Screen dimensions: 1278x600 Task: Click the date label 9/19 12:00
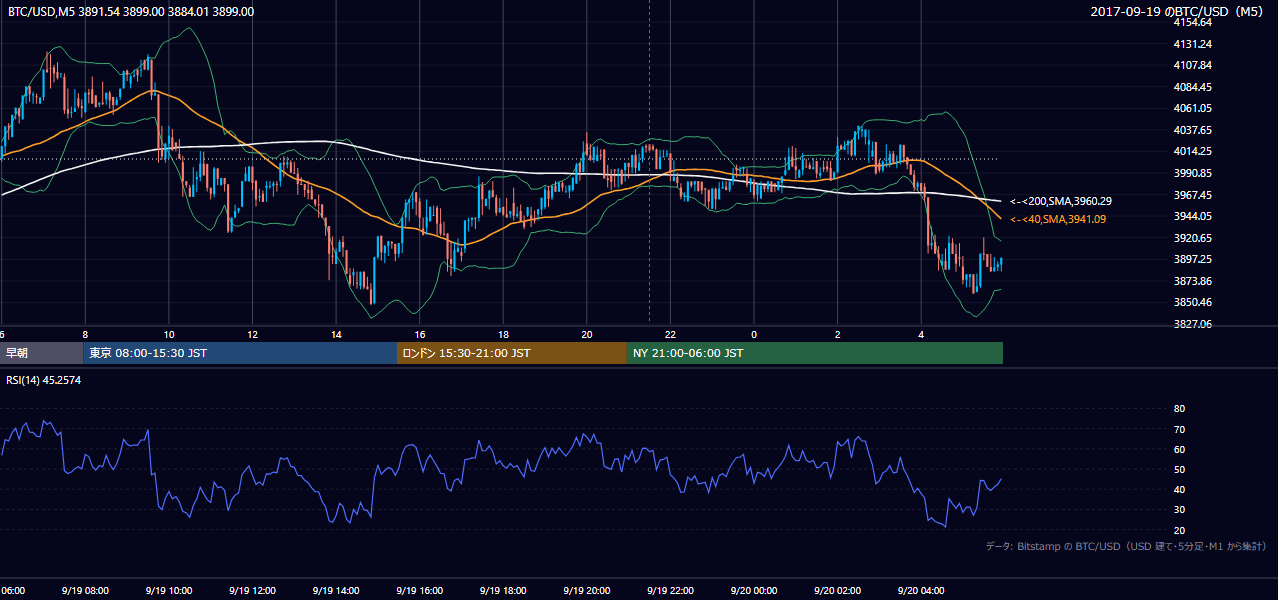point(252,591)
